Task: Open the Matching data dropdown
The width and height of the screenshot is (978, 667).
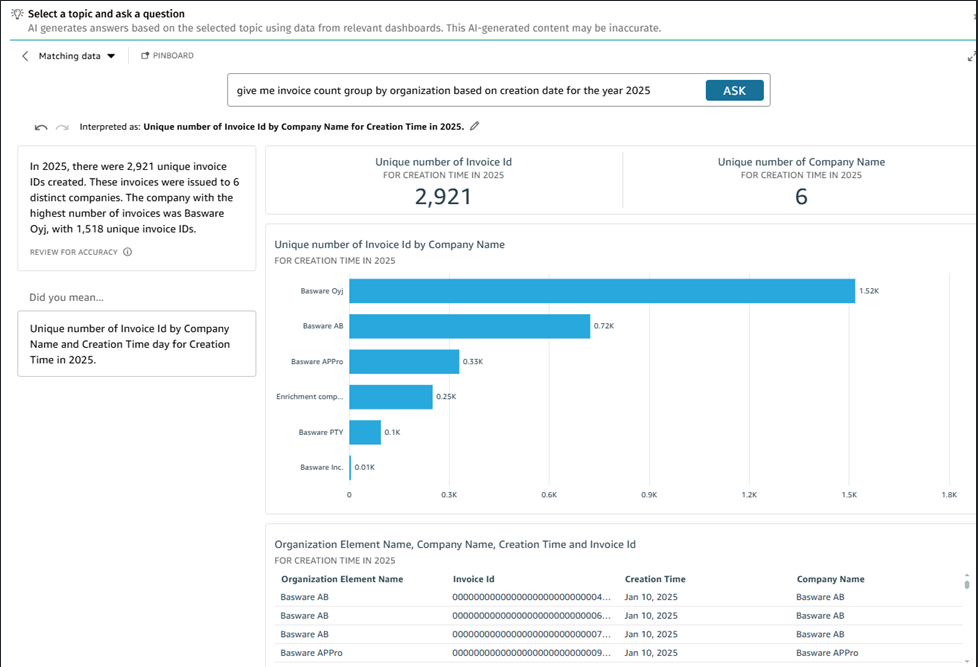Action: (77, 57)
